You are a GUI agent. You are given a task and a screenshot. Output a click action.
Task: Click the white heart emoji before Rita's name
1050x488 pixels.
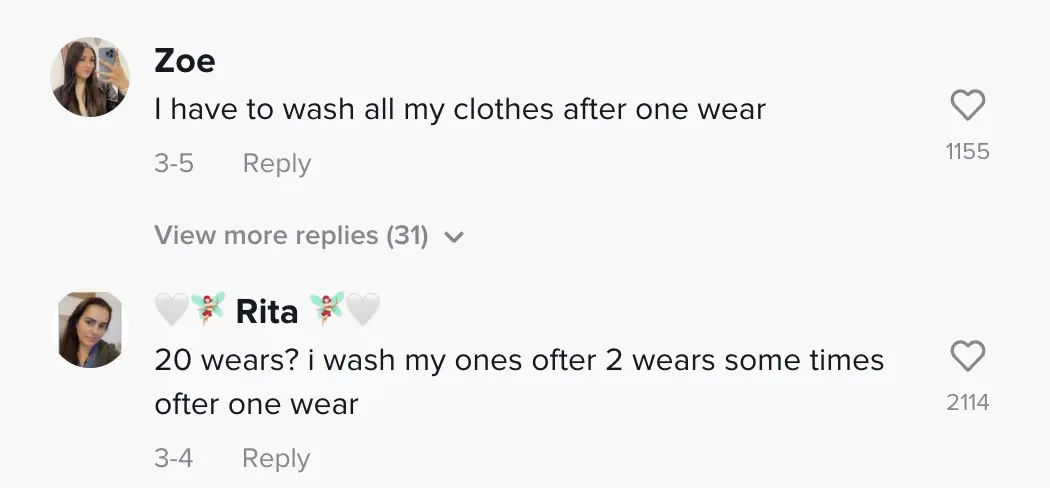[x=172, y=311]
